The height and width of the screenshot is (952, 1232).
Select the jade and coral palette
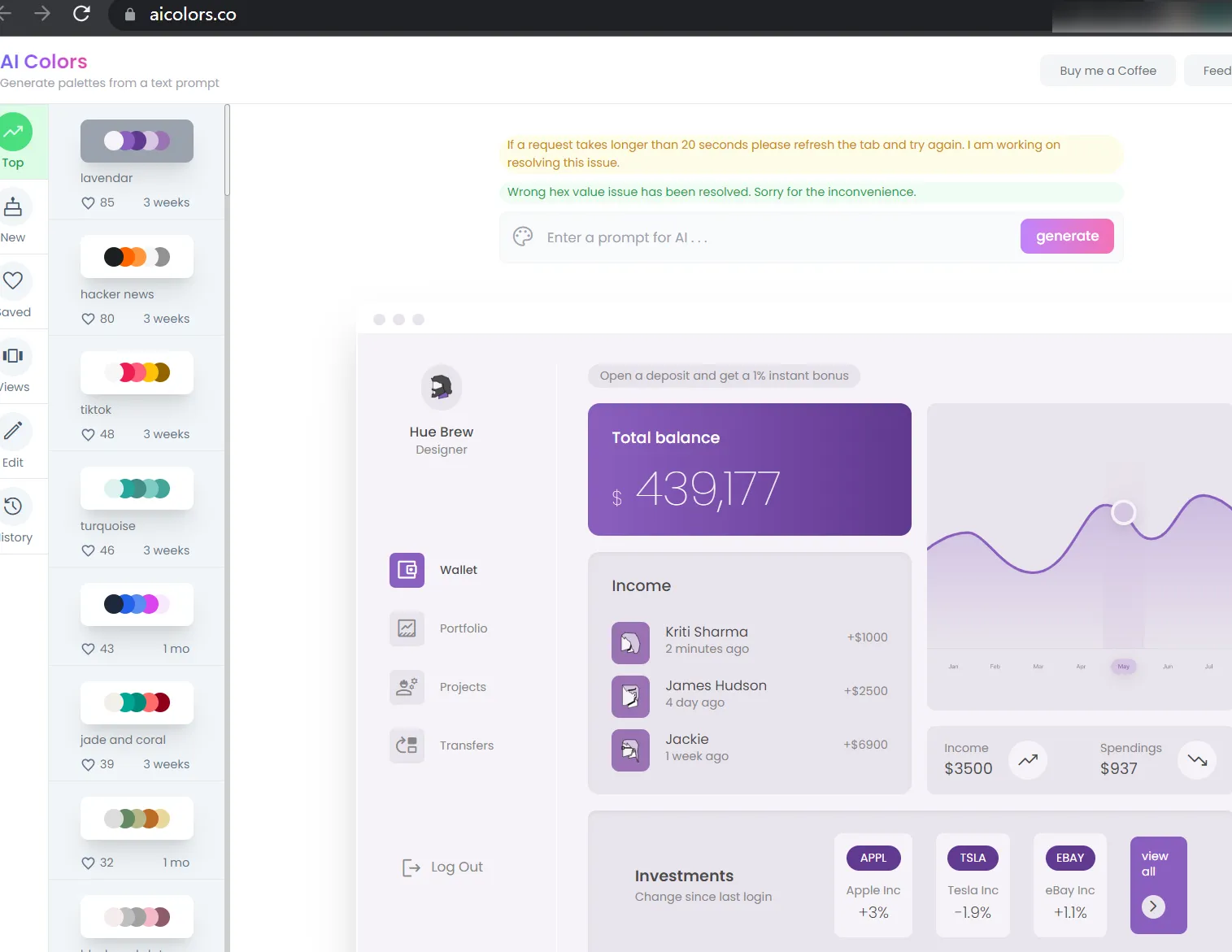[137, 702]
